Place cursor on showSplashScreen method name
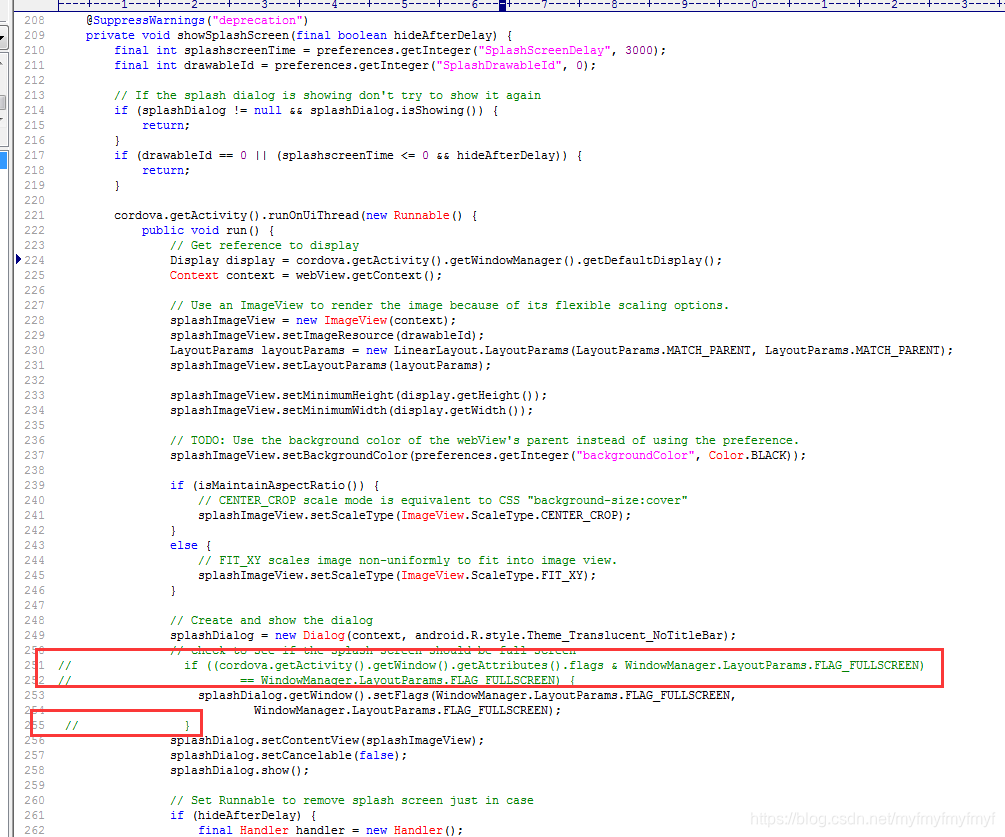This screenshot has width=1005, height=837. tap(233, 35)
